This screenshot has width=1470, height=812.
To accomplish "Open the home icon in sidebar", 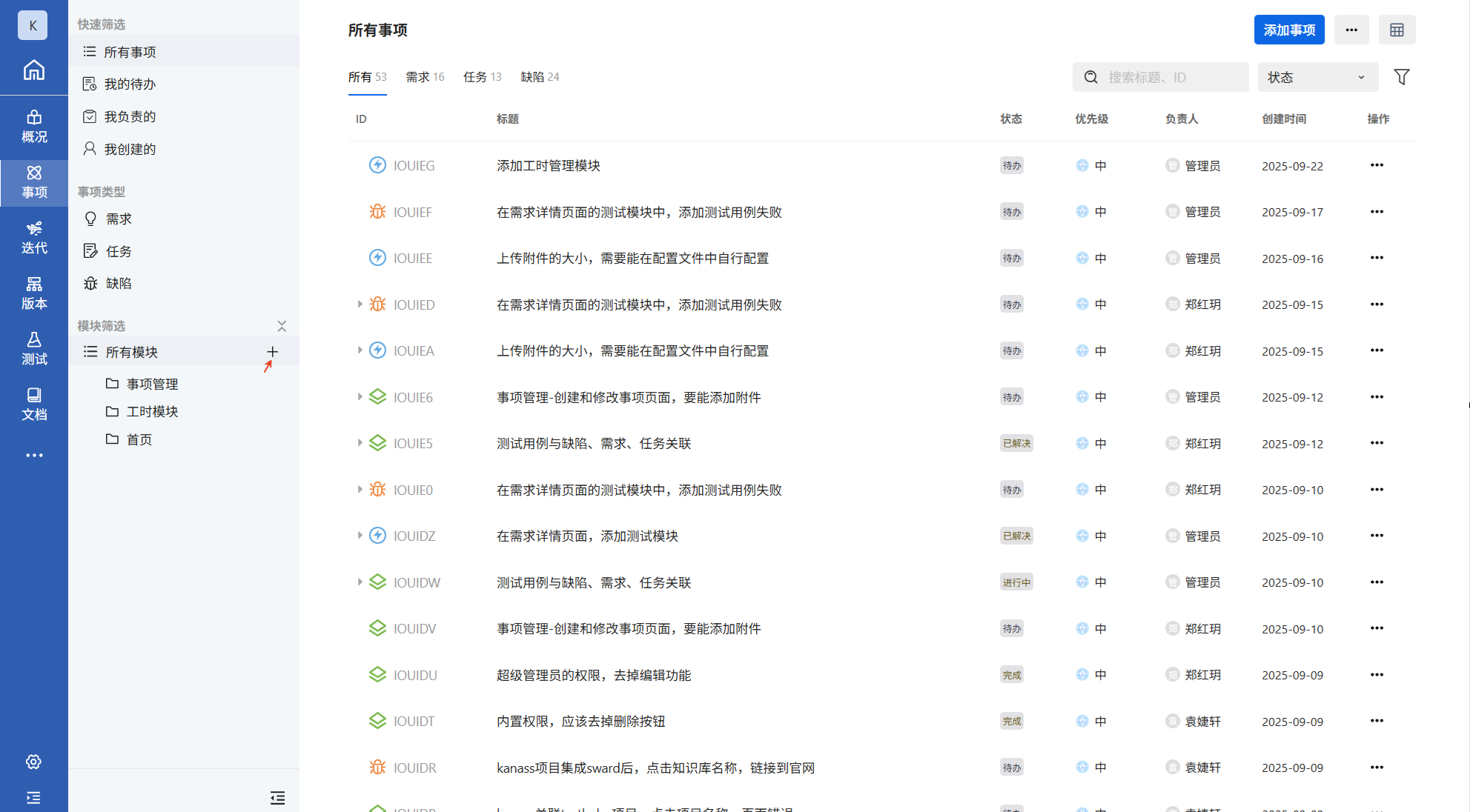I will 33,70.
